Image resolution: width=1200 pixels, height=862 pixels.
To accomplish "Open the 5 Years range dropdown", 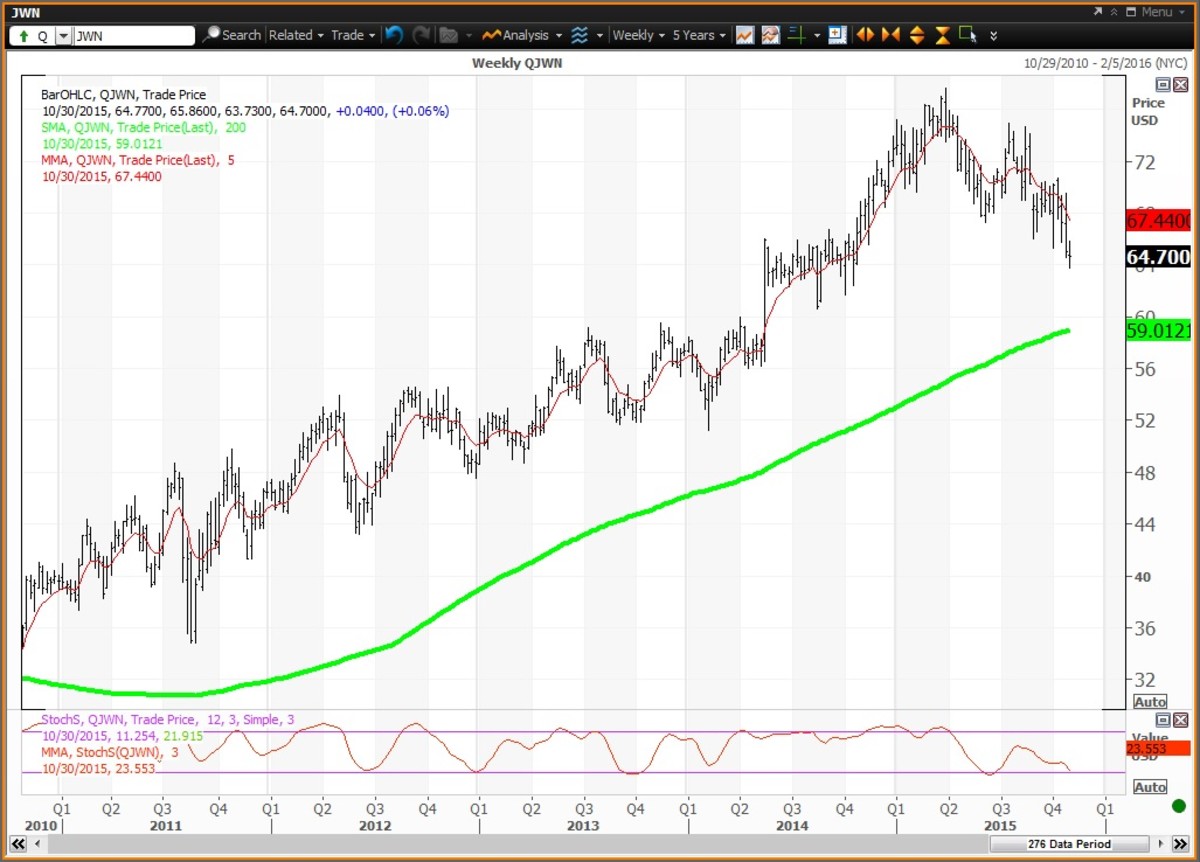I will (699, 35).
